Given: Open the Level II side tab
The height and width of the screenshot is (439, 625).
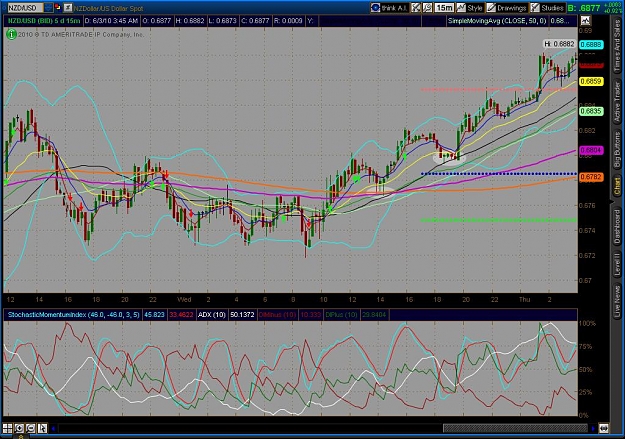Looking at the screenshot, I should (x=617, y=264).
